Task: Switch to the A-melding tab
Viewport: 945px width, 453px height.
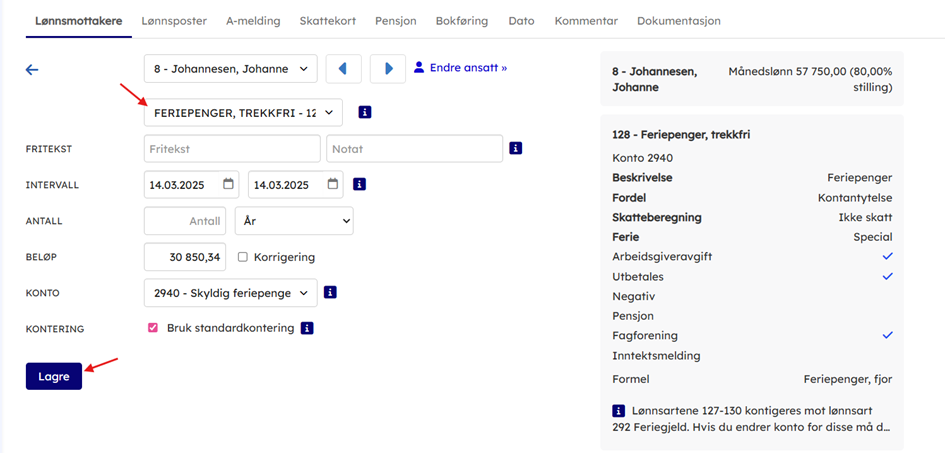Action: pos(253,21)
